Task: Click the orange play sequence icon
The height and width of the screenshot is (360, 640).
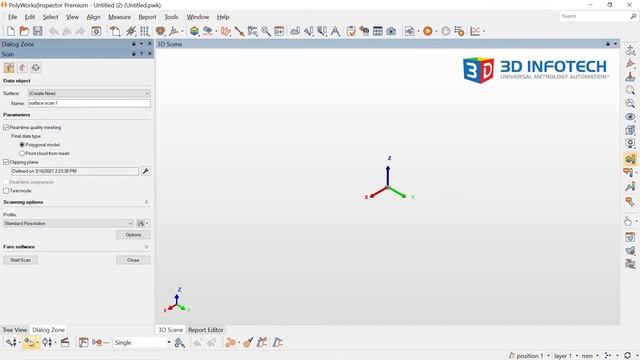Action: point(428,31)
